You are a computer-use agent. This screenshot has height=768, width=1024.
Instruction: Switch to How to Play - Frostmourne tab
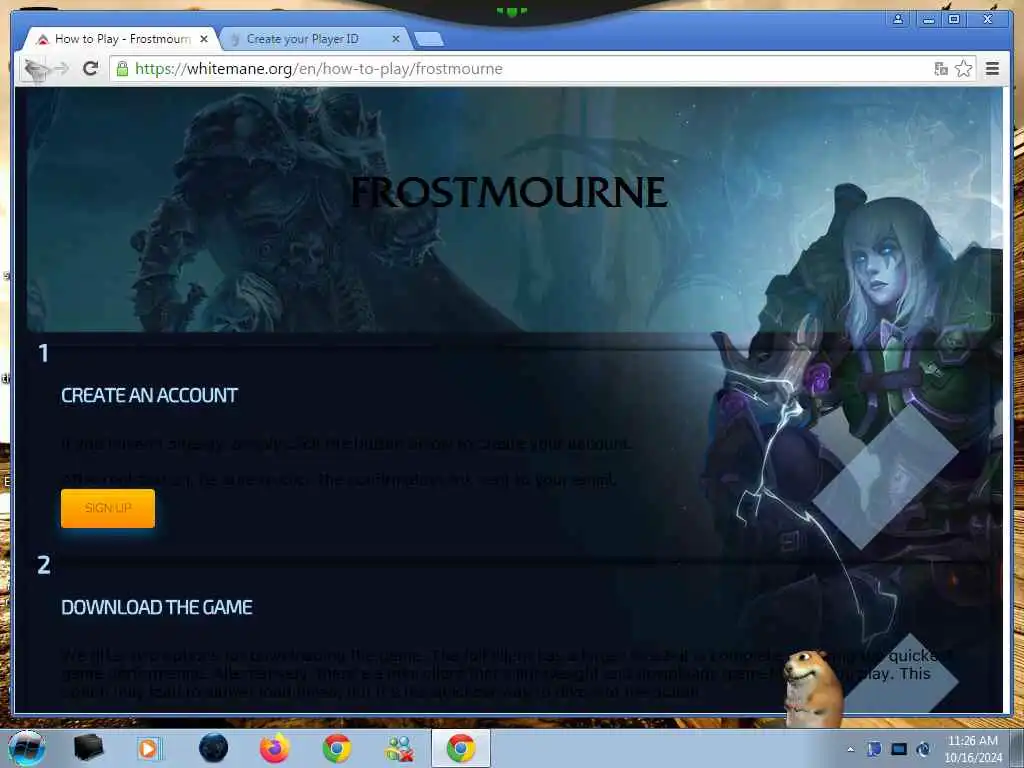click(x=122, y=39)
